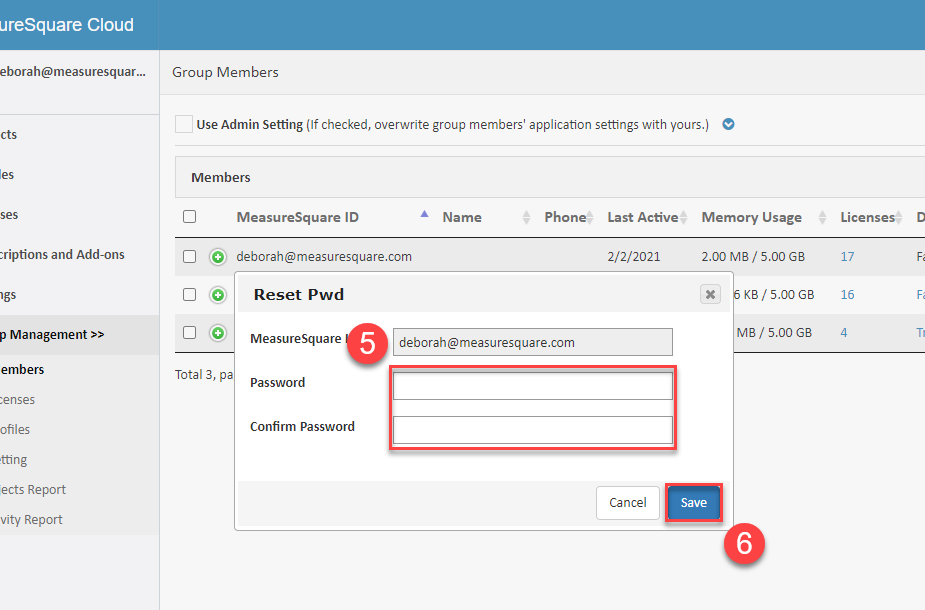Image resolution: width=925 pixels, height=610 pixels.
Task: Open Activity Report in the sidebar
Action: (31, 520)
